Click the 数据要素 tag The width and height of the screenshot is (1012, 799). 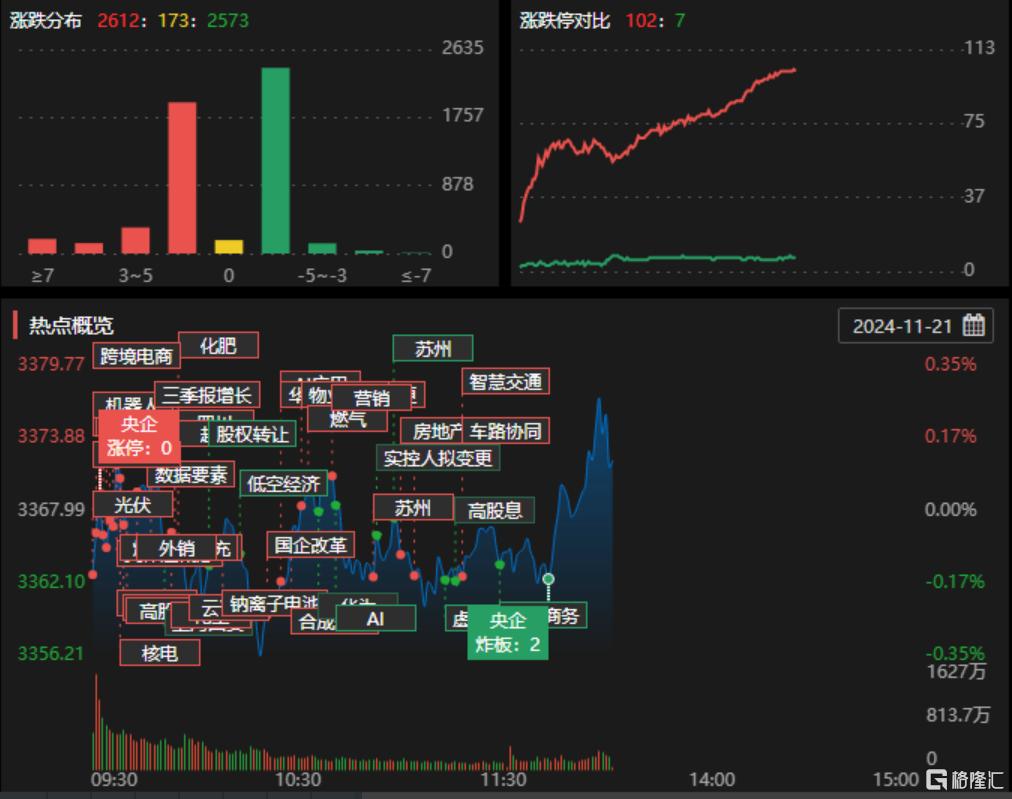click(191, 475)
